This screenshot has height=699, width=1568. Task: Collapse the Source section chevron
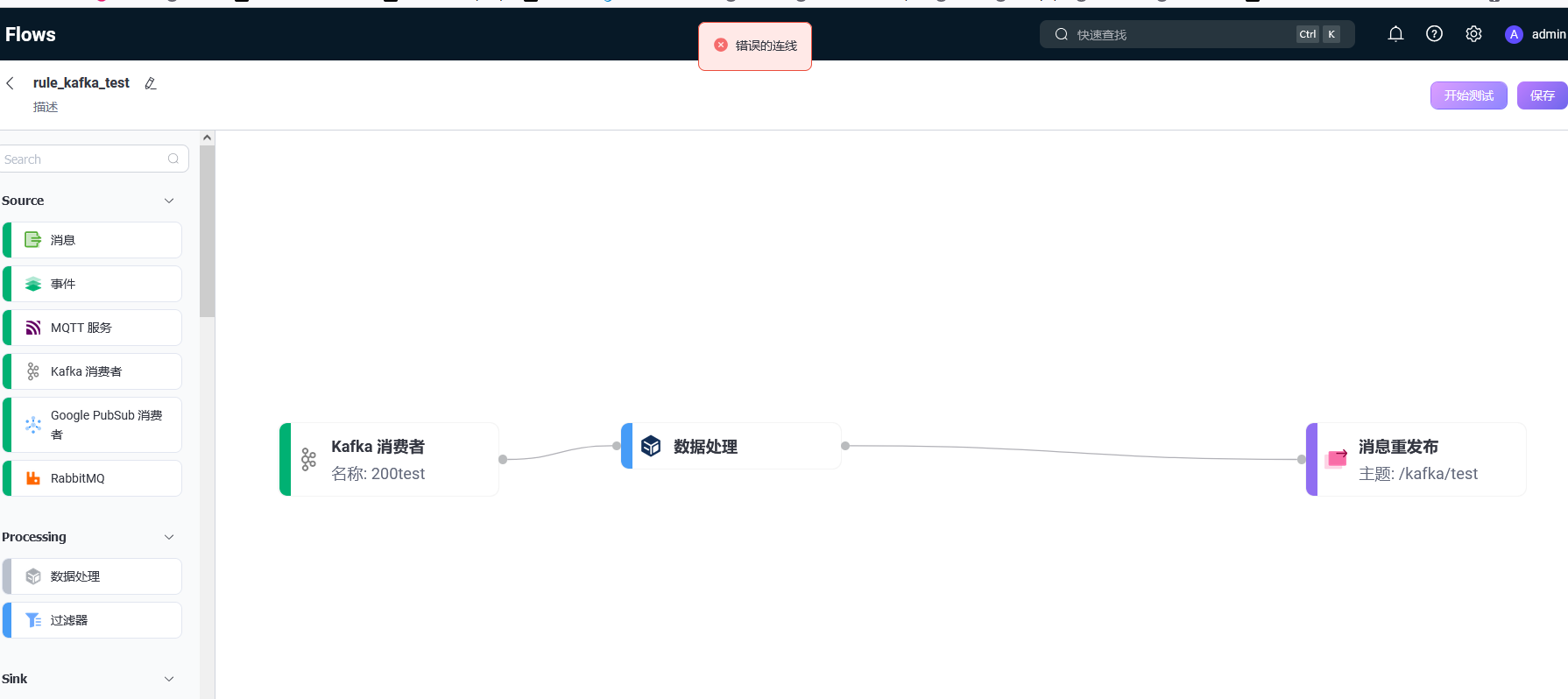coord(169,201)
